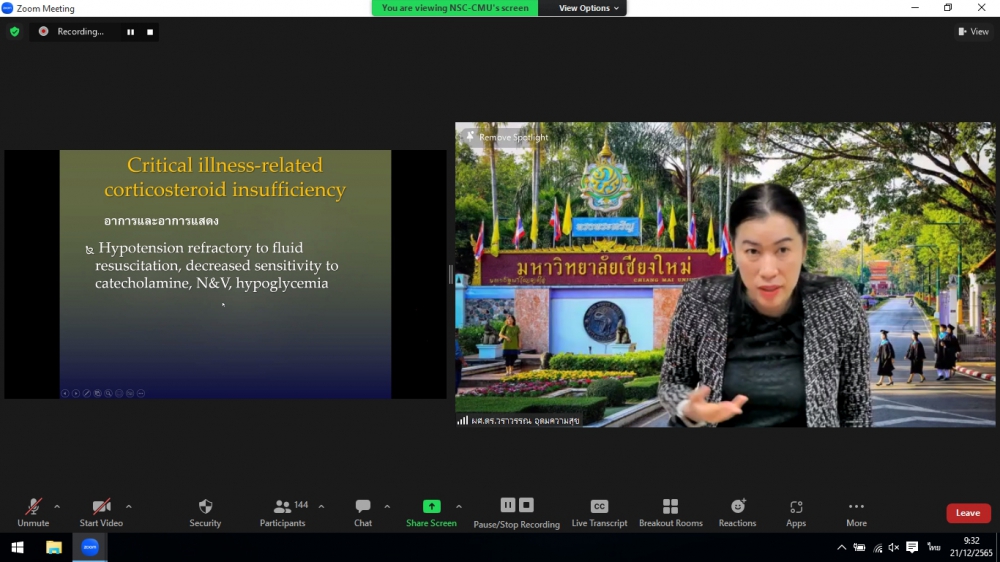Expand audio options arrow beside Unmute
Screen dimensions: 1000x562
[57, 507]
